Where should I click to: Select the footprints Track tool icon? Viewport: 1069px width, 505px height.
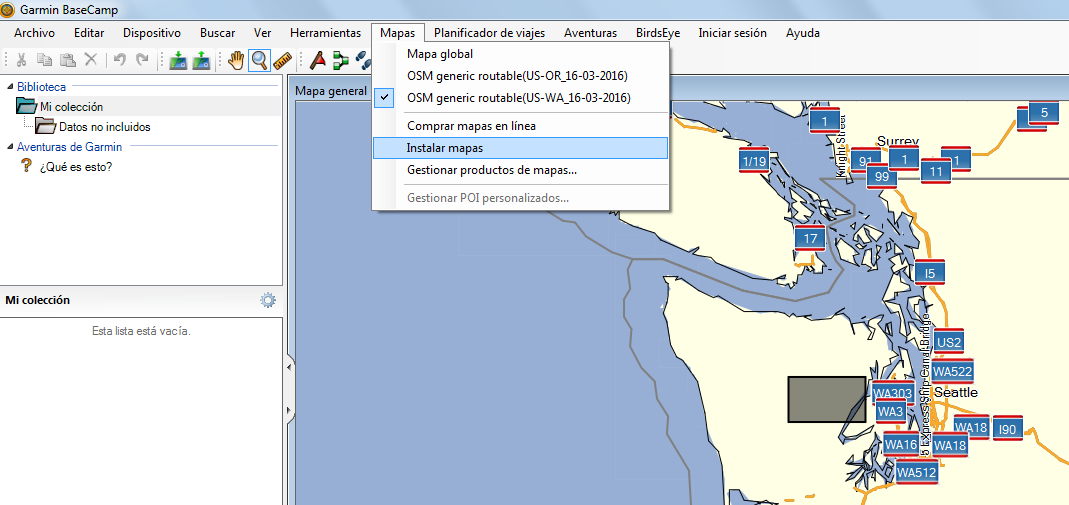[x=363, y=60]
